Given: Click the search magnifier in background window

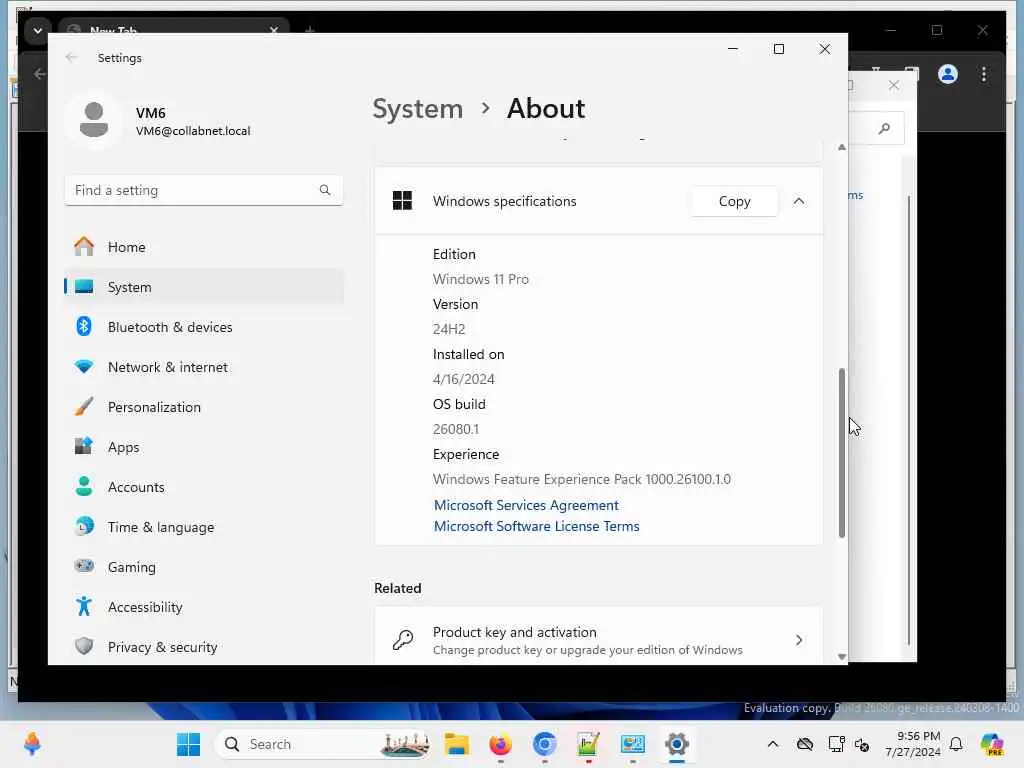Looking at the screenshot, I should (x=884, y=128).
